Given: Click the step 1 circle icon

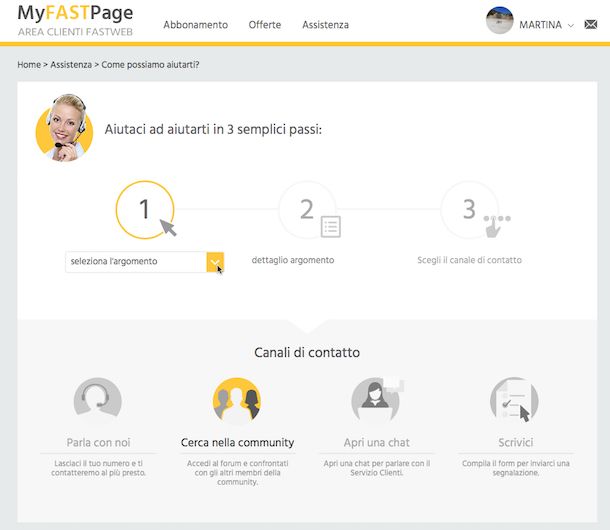Looking at the screenshot, I should pyautogui.click(x=145, y=210).
